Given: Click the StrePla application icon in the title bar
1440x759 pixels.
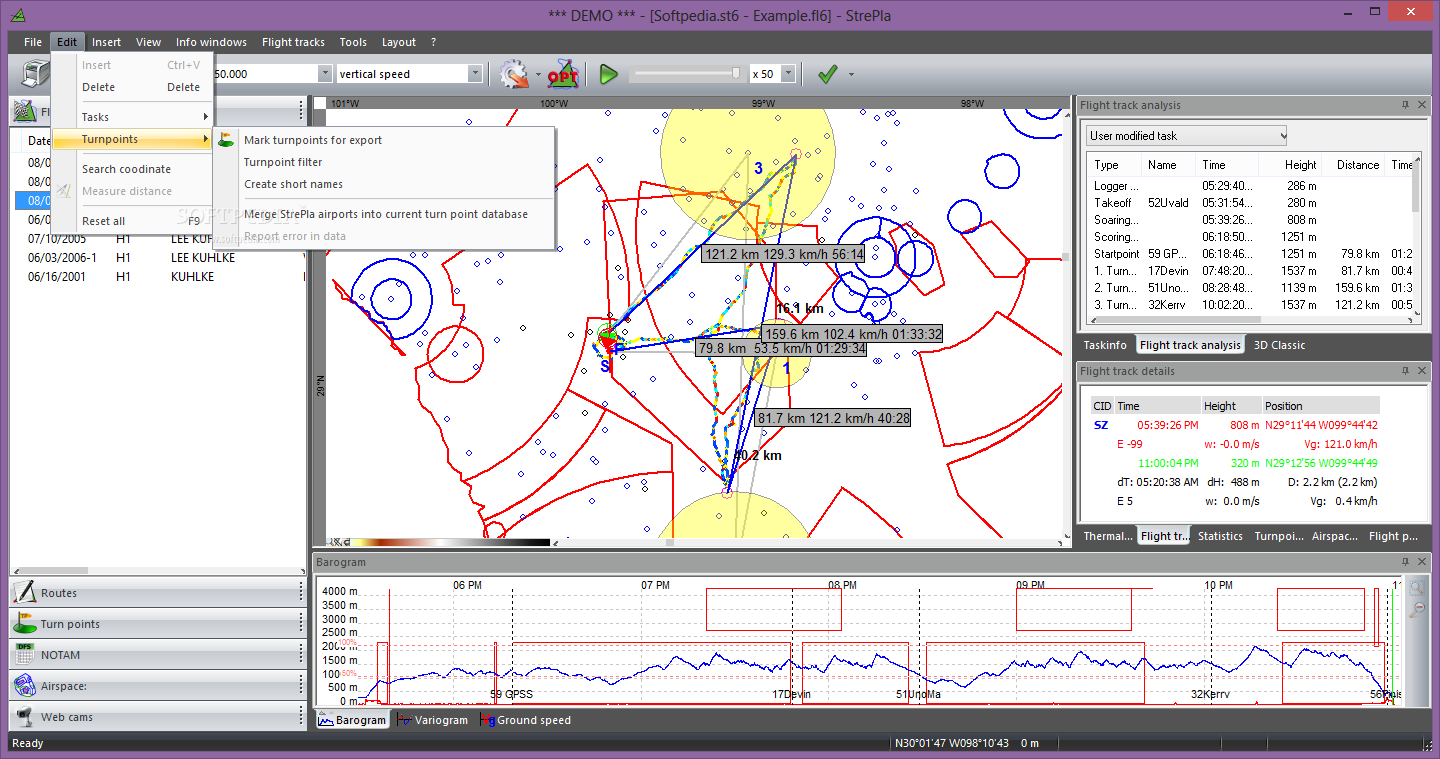Looking at the screenshot, I should [x=18, y=14].
